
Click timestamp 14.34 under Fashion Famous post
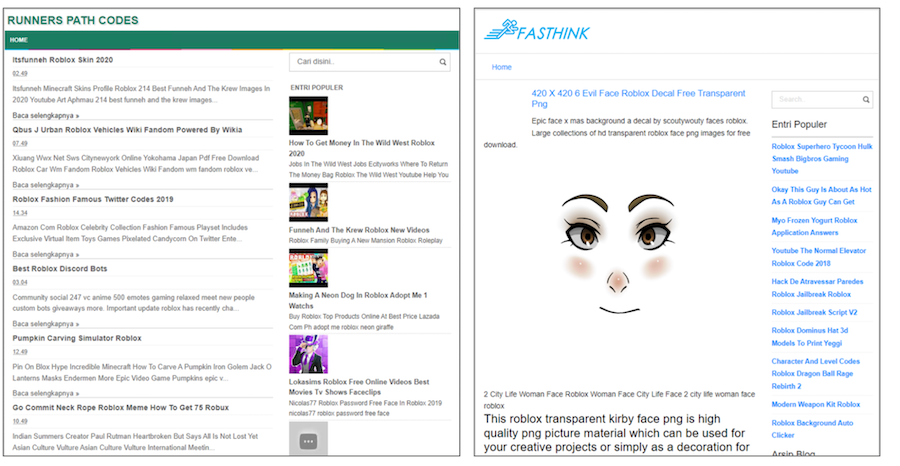(20, 213)
